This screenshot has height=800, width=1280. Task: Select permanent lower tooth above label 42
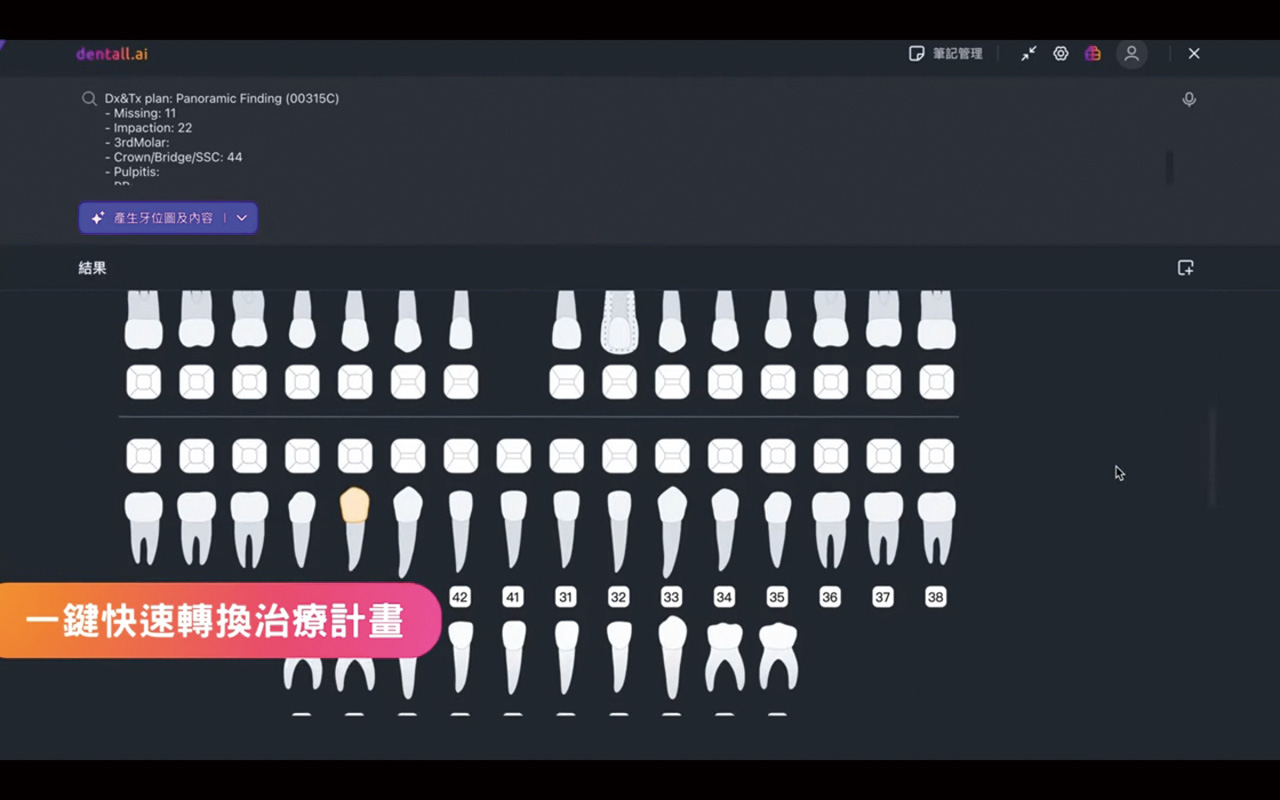tap(460, 530)
